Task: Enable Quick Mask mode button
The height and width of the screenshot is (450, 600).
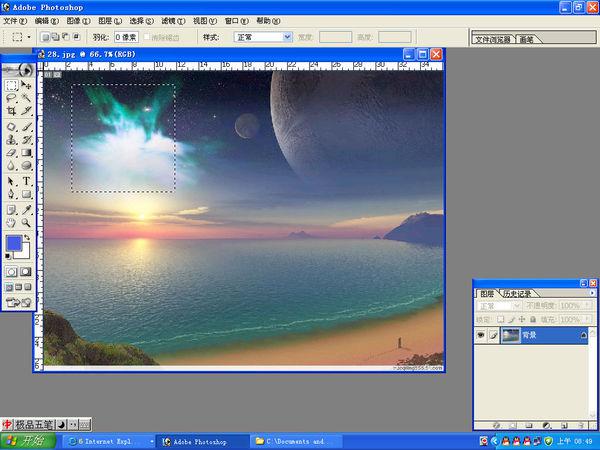Action: (26, 272)
